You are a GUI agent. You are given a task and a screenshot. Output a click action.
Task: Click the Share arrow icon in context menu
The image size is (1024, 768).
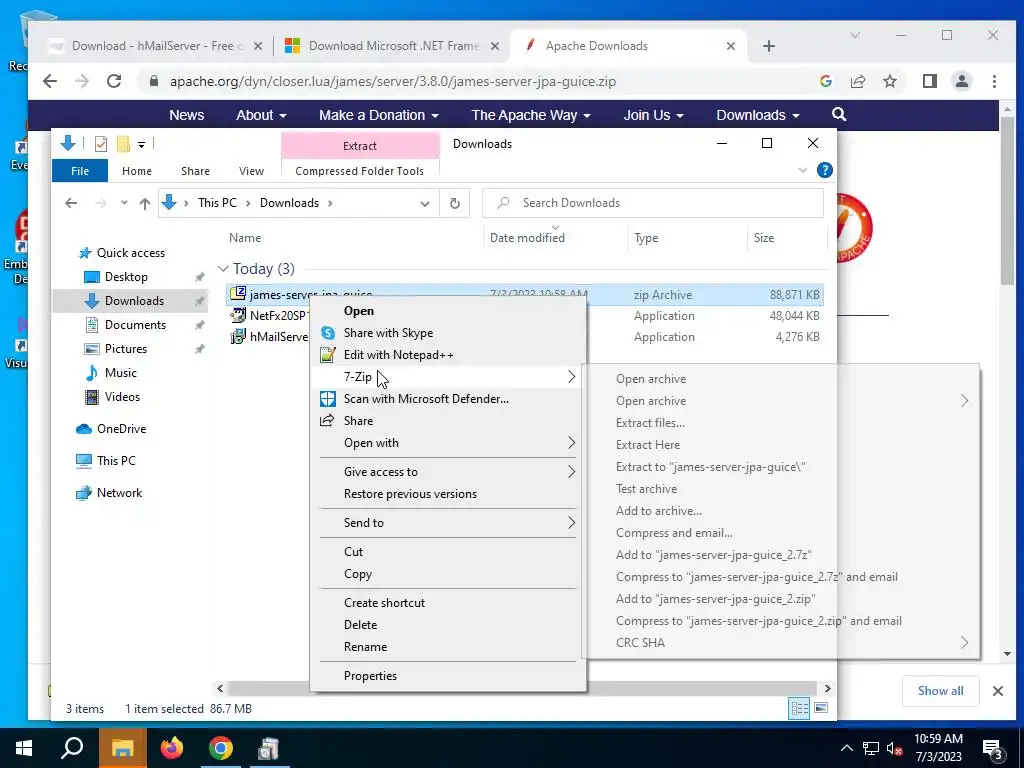(x=327, y=421)
